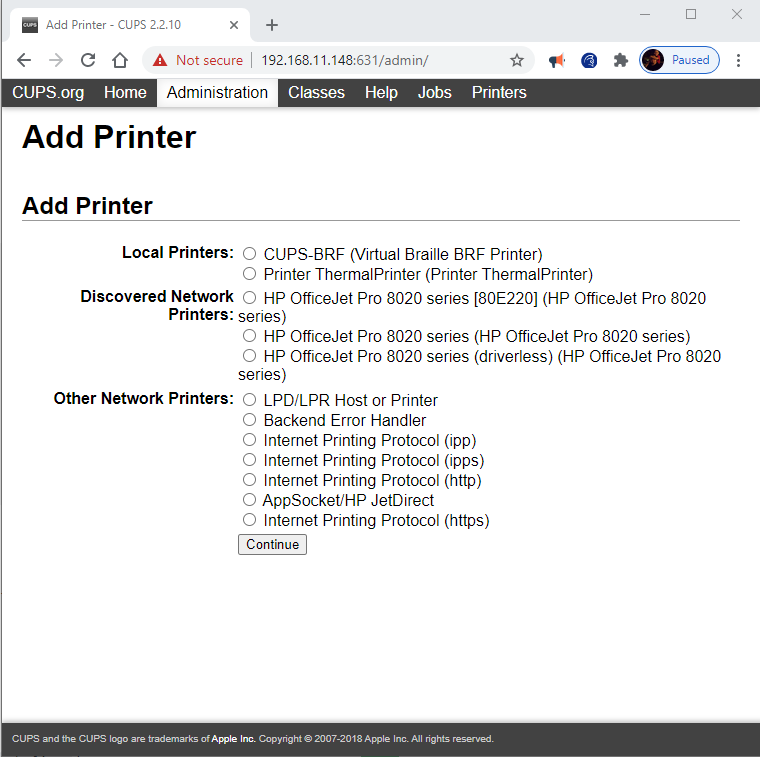
Task: Minimize the browser window
Action: [645, 15]
